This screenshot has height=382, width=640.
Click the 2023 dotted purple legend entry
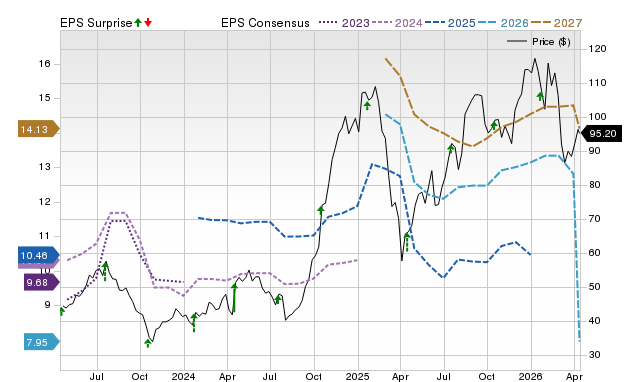click(x=344, y=23)
